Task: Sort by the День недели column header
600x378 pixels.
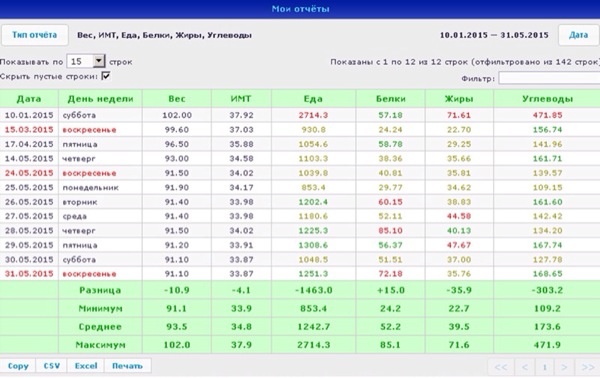Action: coord(100,99)
